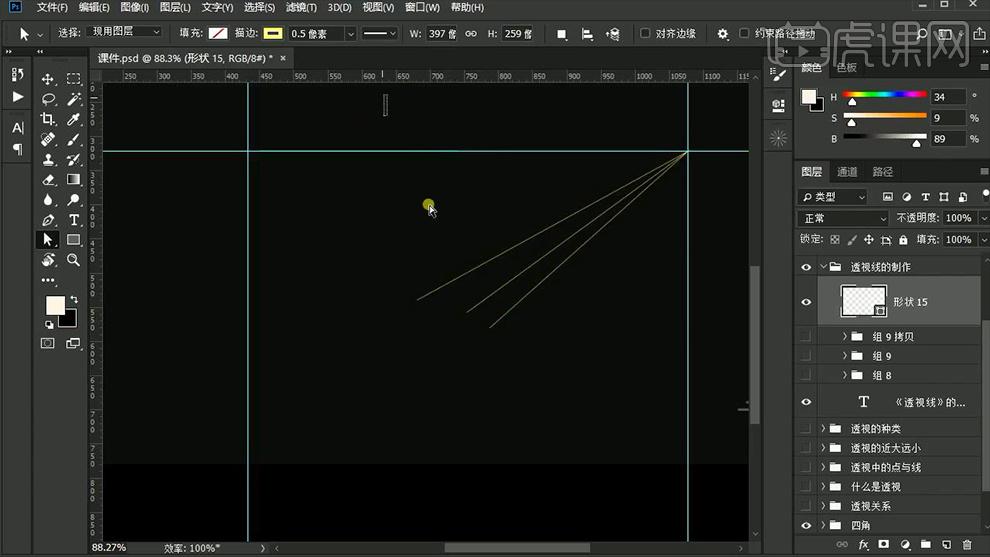The height and width of the screenshot is (557, 990).
Task: Select the Dodge tool
Action: point(74,200)
